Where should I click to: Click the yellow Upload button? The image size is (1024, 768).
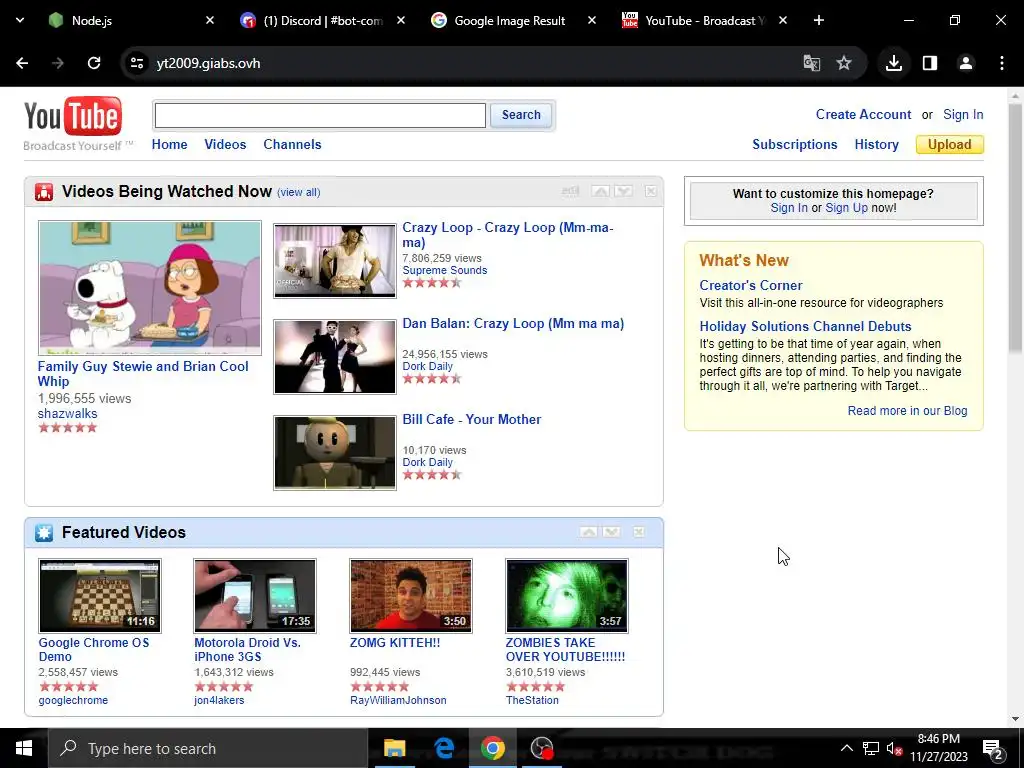tap(950, 144)
